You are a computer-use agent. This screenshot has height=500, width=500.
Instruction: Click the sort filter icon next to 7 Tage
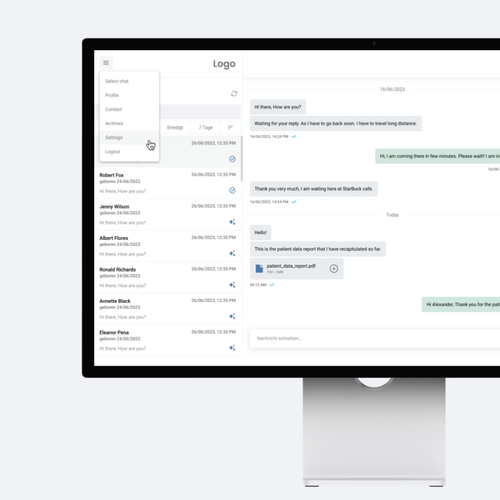click(x=230, y=127)
